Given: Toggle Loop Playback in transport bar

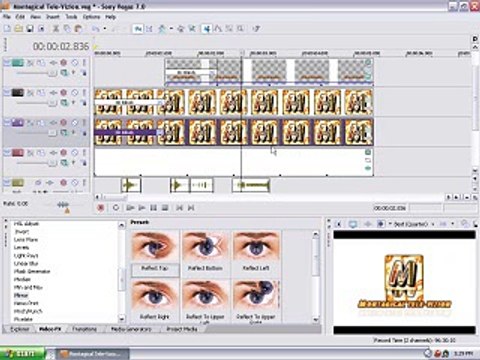Looking at the screenshot, I should pos(116,208).
